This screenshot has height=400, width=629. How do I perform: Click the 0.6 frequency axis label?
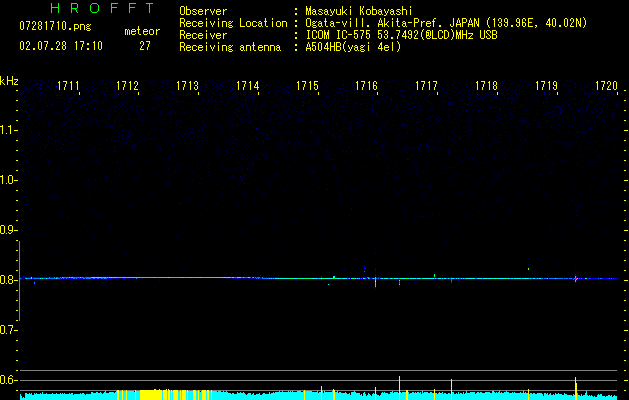point(8,380)
